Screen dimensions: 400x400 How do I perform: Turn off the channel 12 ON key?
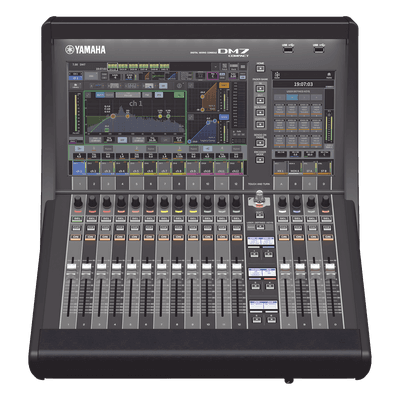pyautogui.click(x=236, y=237)
